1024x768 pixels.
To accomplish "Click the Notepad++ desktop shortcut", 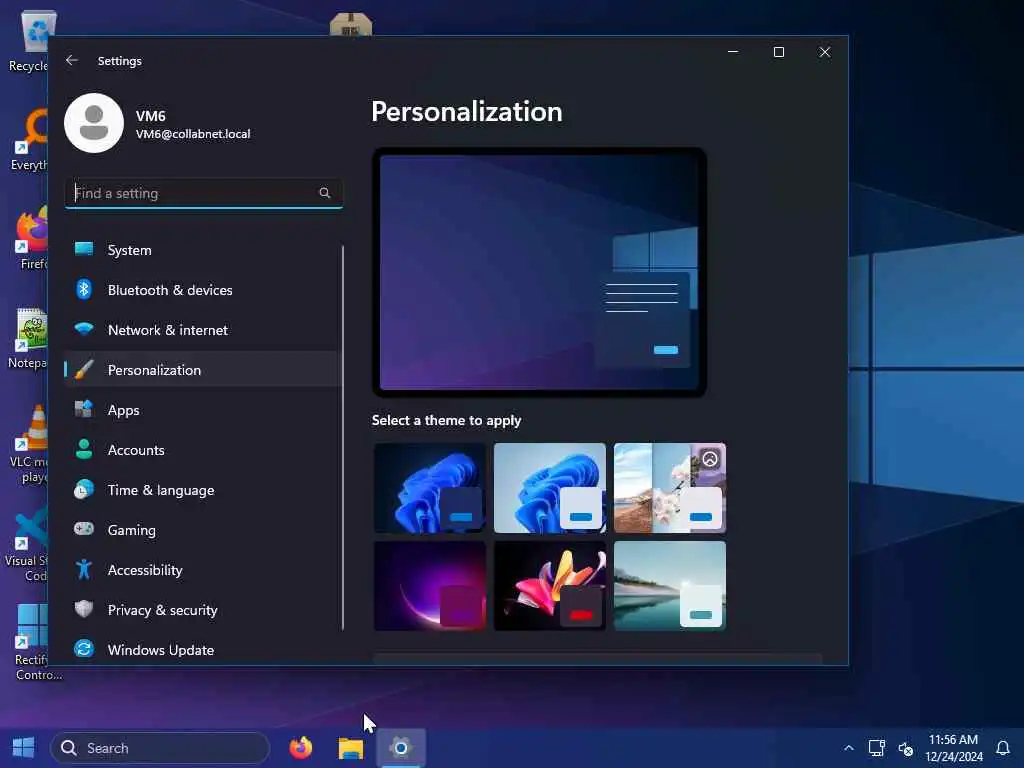I will click(x=27, y=338).
